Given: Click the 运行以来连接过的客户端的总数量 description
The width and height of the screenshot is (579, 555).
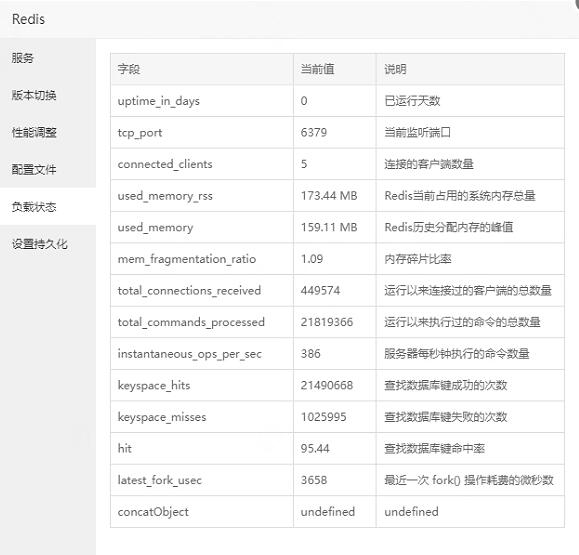Looking at the screenshot, I should coord(468,291).
